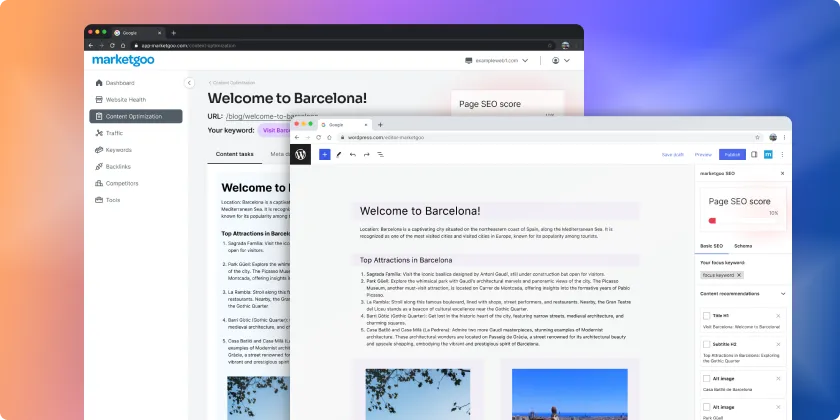The height and width of the screenshot is (420, 840).
Task: Check the Title H1 recommendation checkbox
Action: click(706, 315)
